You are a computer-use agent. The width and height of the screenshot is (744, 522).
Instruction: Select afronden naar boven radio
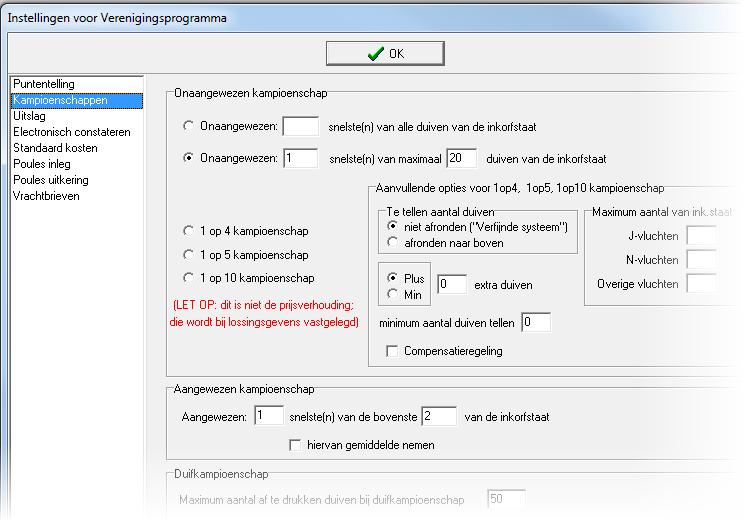click(x=392, y=242)
